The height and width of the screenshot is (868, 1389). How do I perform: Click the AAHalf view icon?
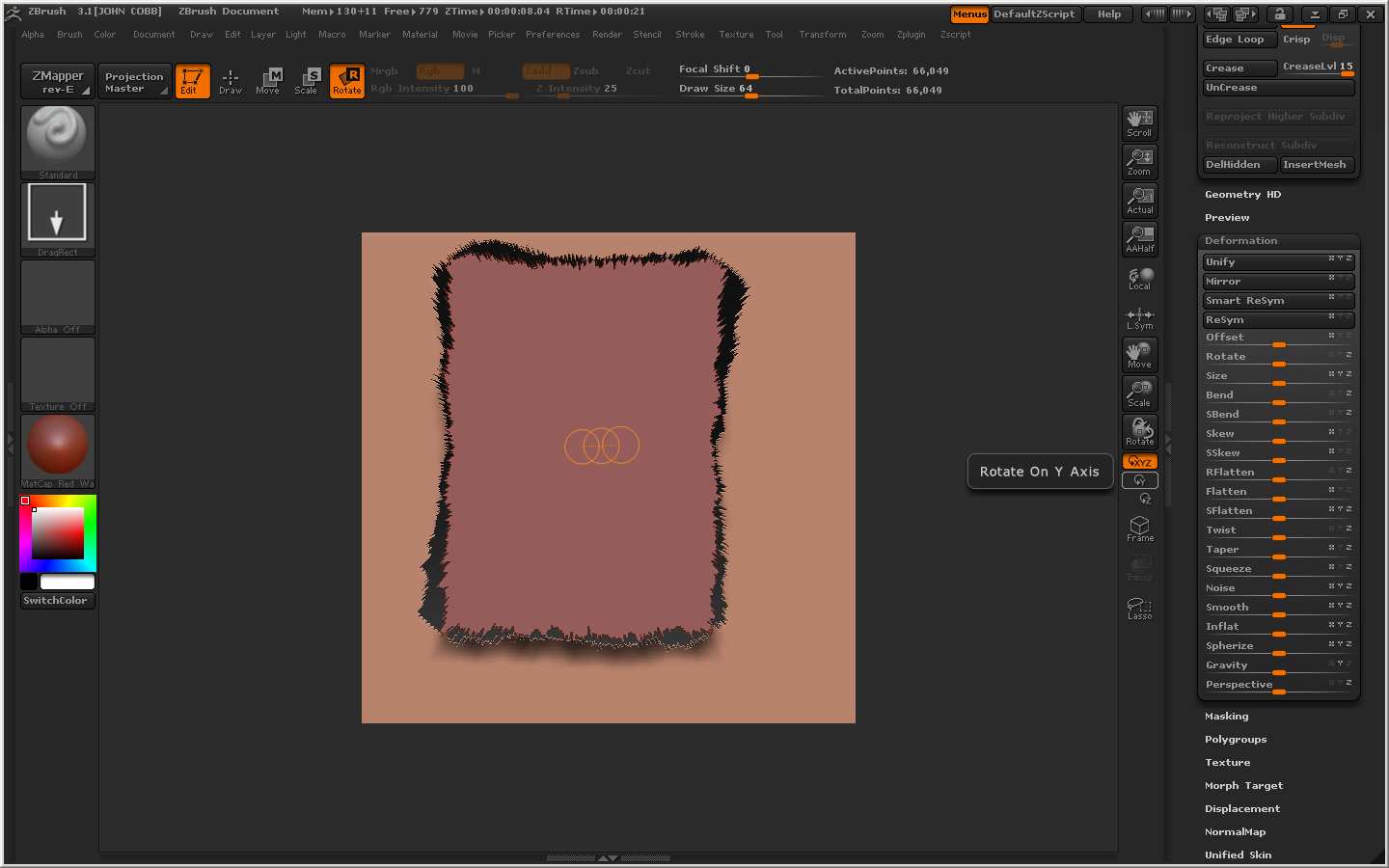[1139, 239]
